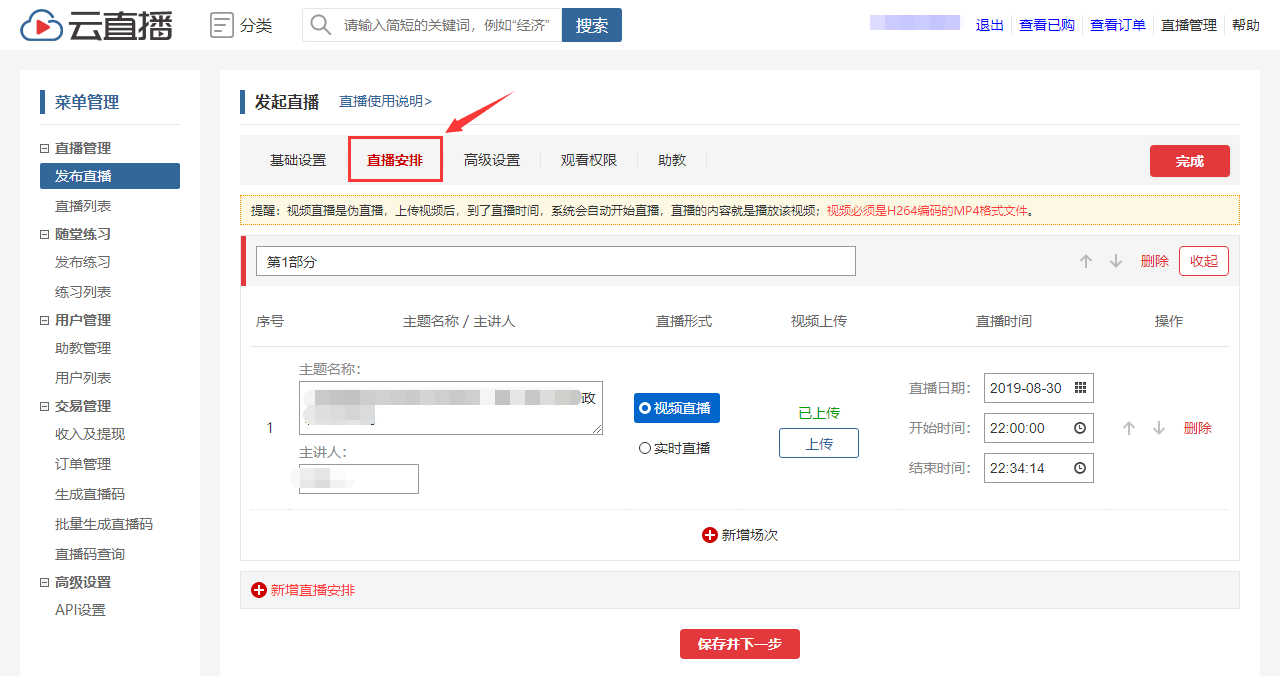Collapse the 直播管理 menu group

44,148
